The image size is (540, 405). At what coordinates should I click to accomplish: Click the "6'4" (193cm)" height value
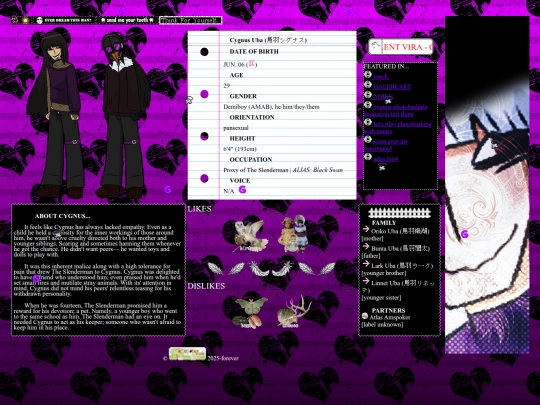pos(240,149)
